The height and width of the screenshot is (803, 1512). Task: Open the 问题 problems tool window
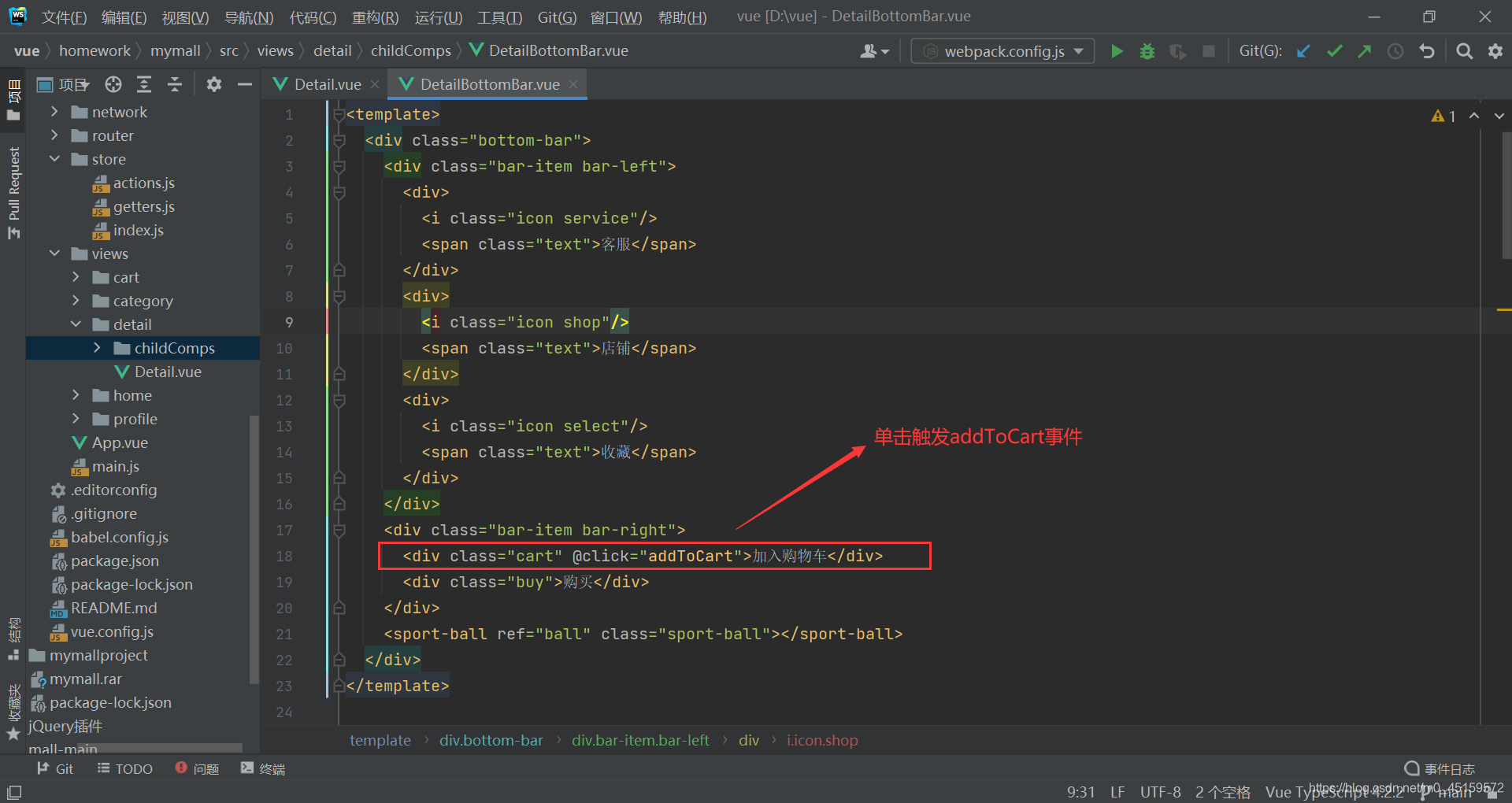[198, 769]
